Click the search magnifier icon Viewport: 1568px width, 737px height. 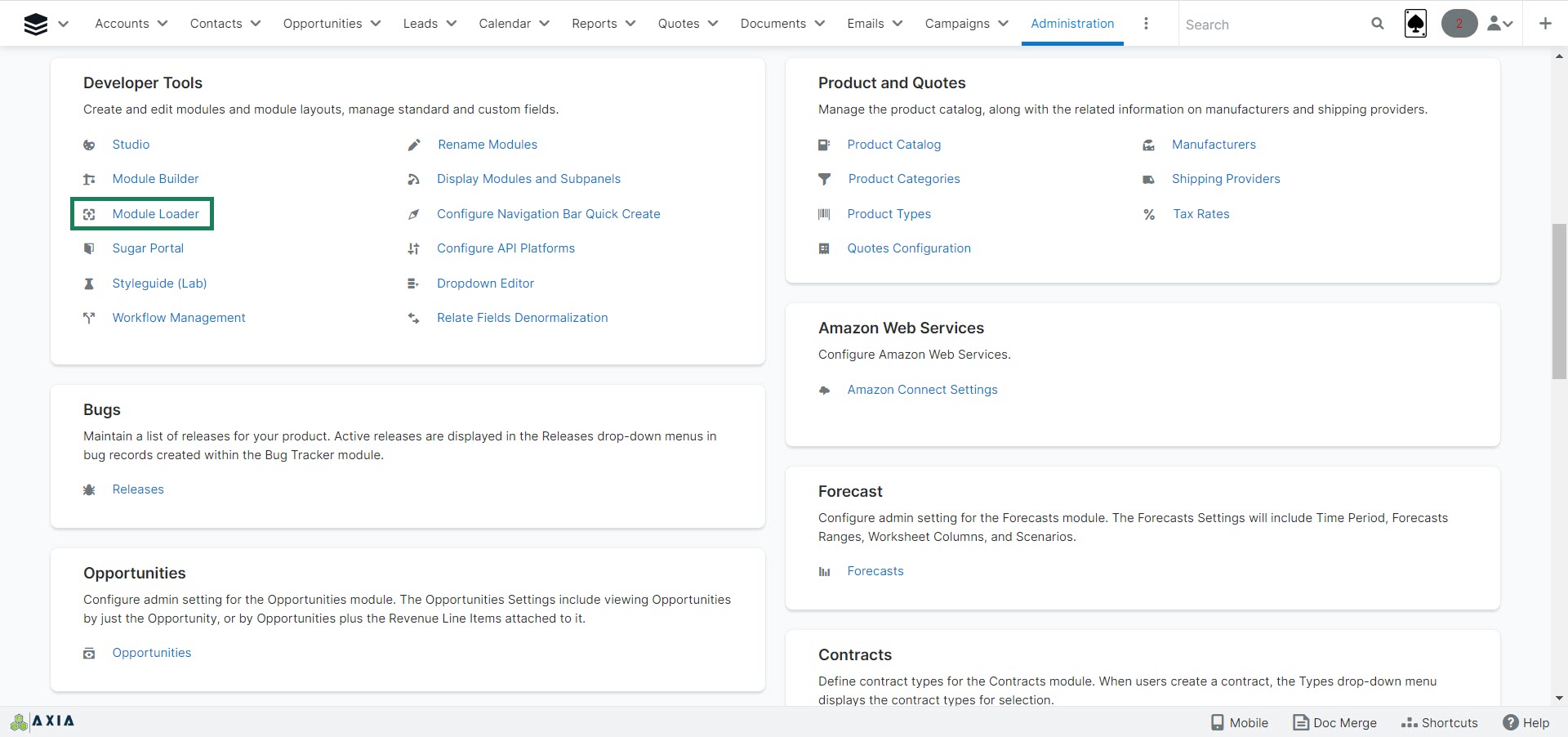(x=1377, y=24)
